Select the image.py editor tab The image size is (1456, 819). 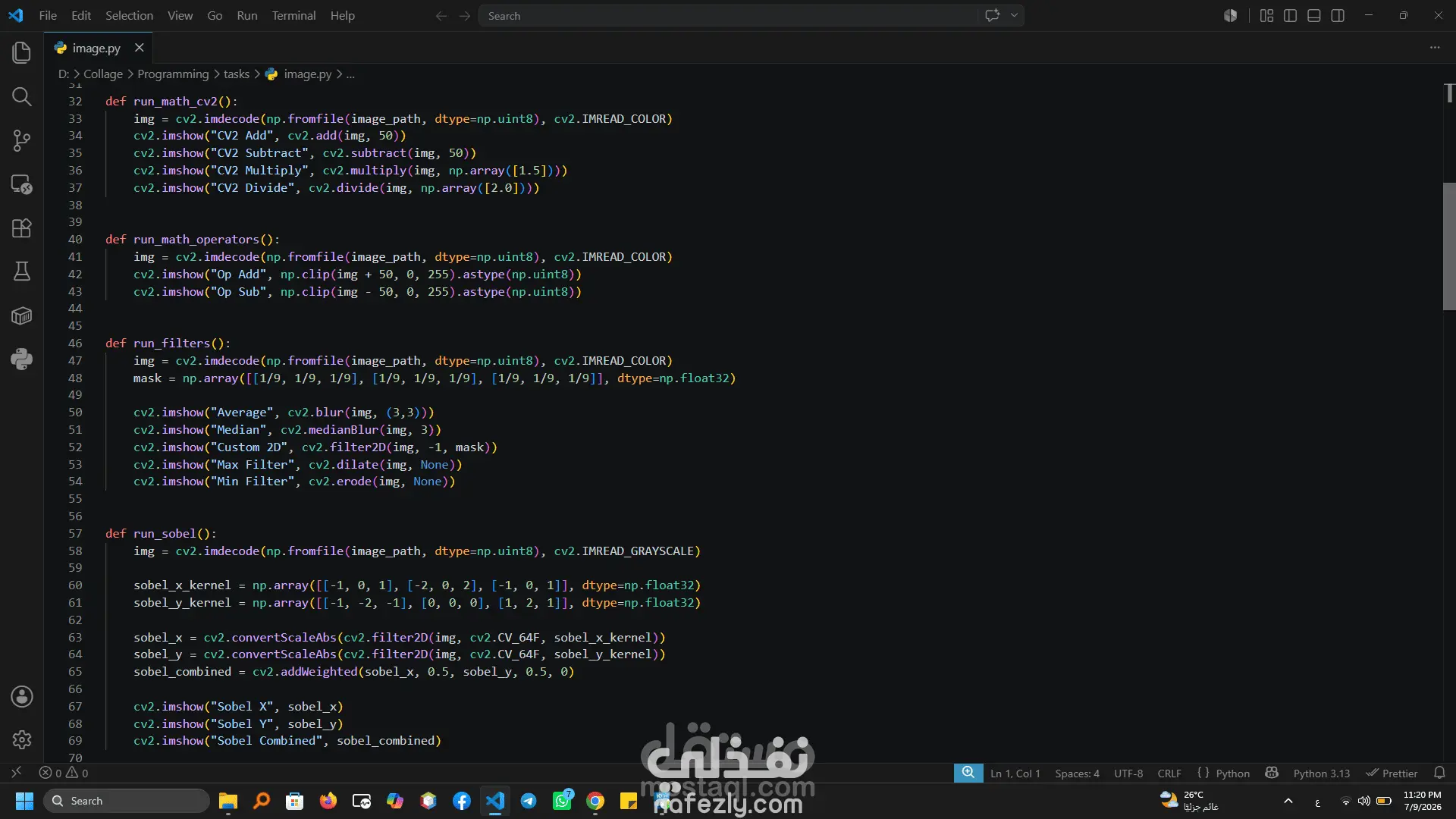pos(98,48)
